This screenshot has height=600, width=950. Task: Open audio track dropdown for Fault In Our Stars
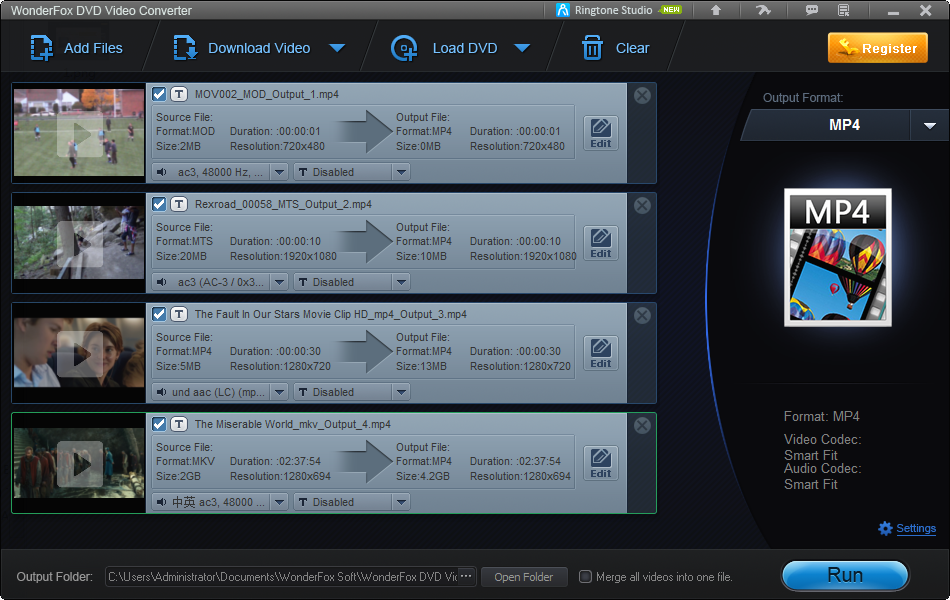click(279, 392)
